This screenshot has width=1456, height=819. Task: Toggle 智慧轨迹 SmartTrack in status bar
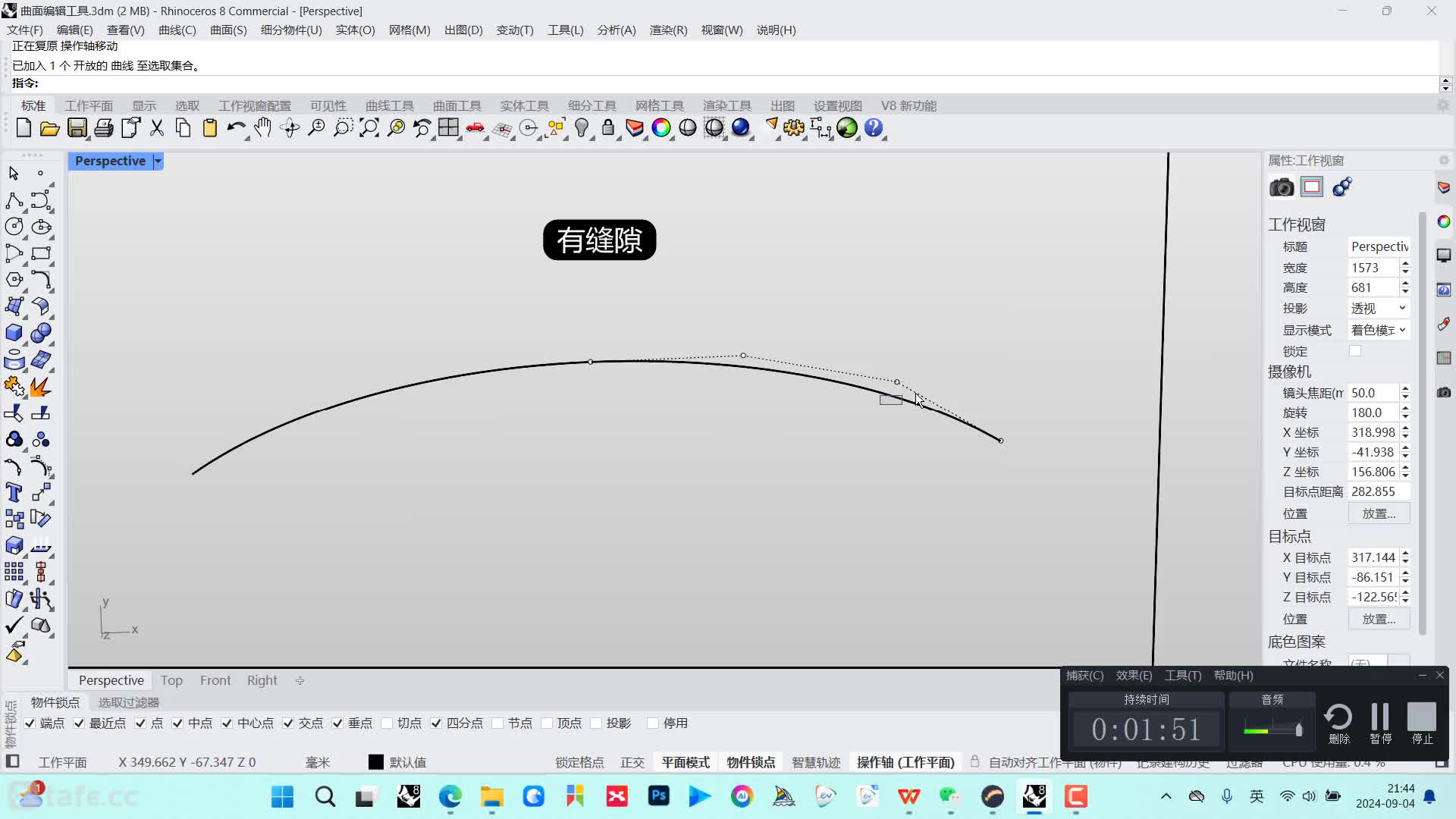(816, 762)
